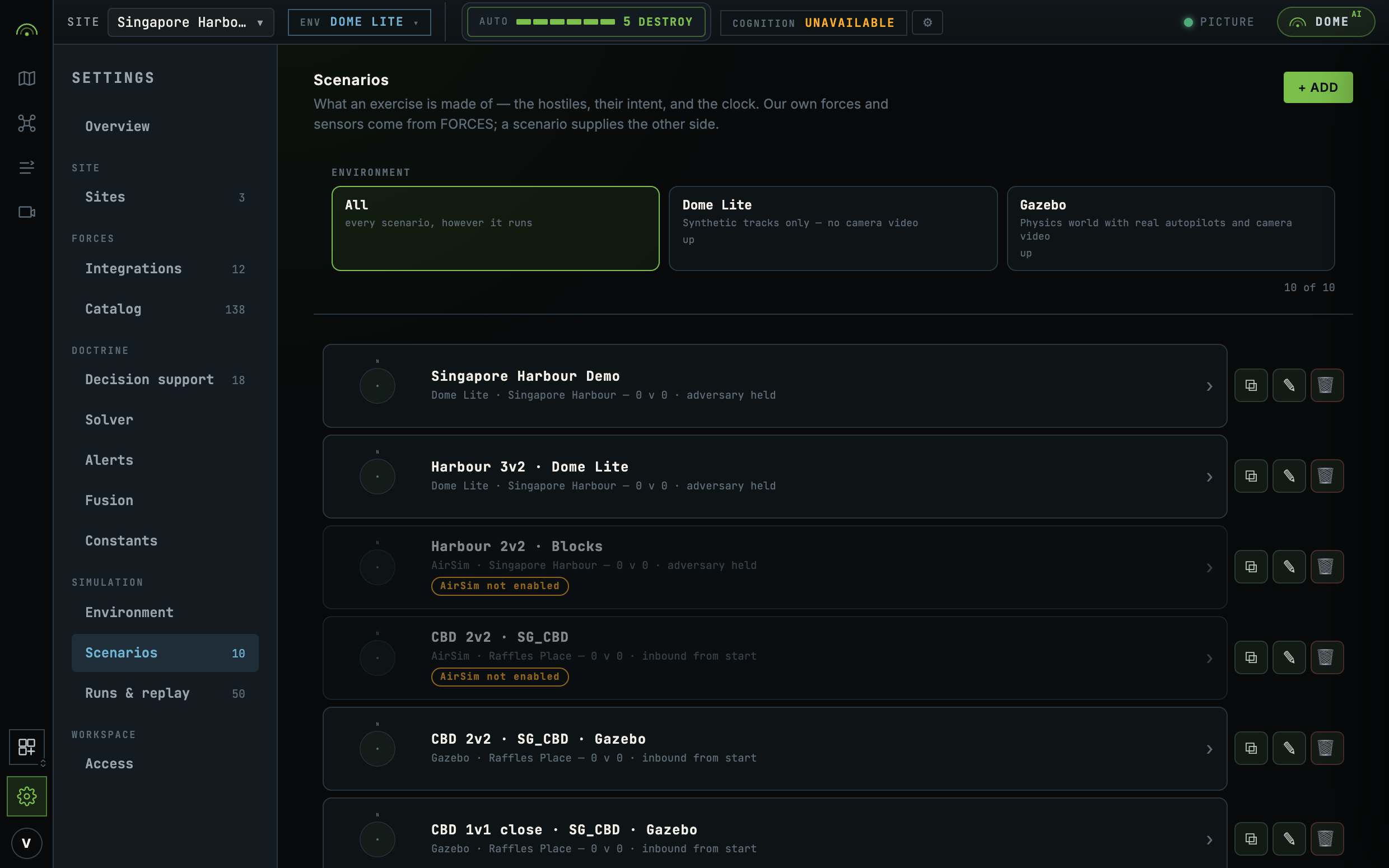The width and height of the screenshot is (1389, 868).
Task: Click the selected Scenarios sidebar item
Action: [x=165, y=653]
